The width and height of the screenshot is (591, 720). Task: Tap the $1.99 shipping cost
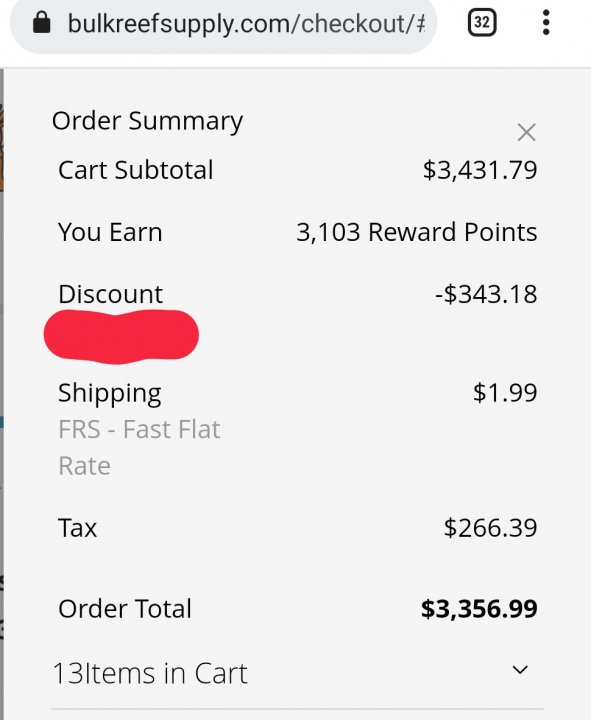(505, 393)
